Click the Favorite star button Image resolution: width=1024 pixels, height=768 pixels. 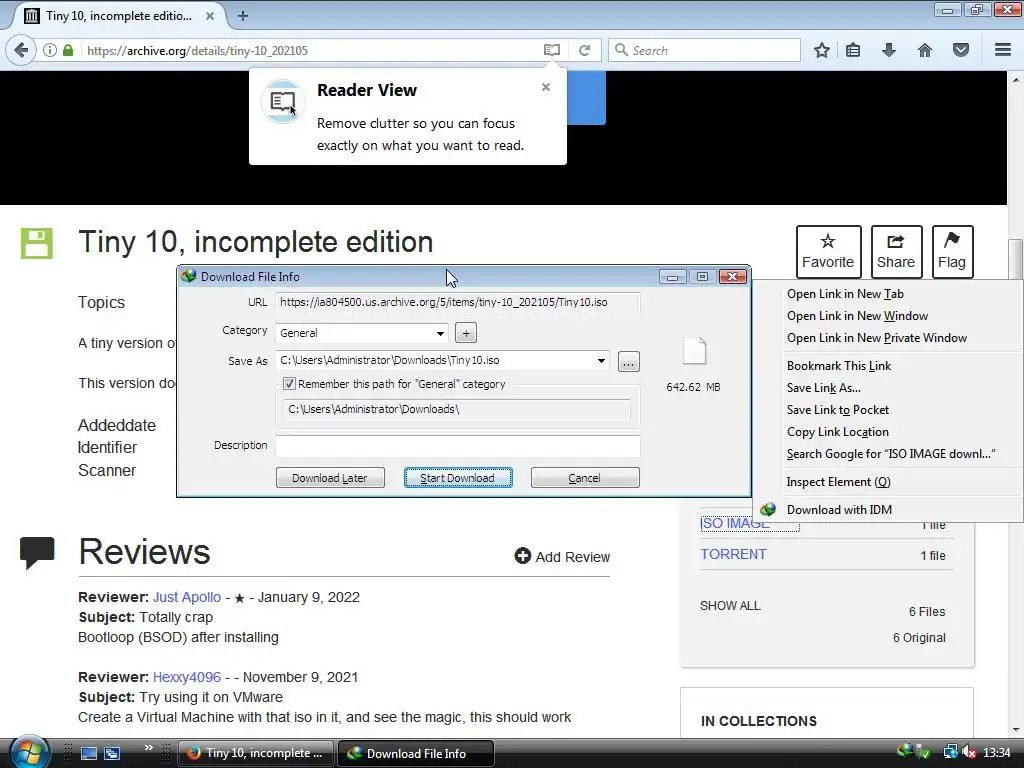(828, 251)
